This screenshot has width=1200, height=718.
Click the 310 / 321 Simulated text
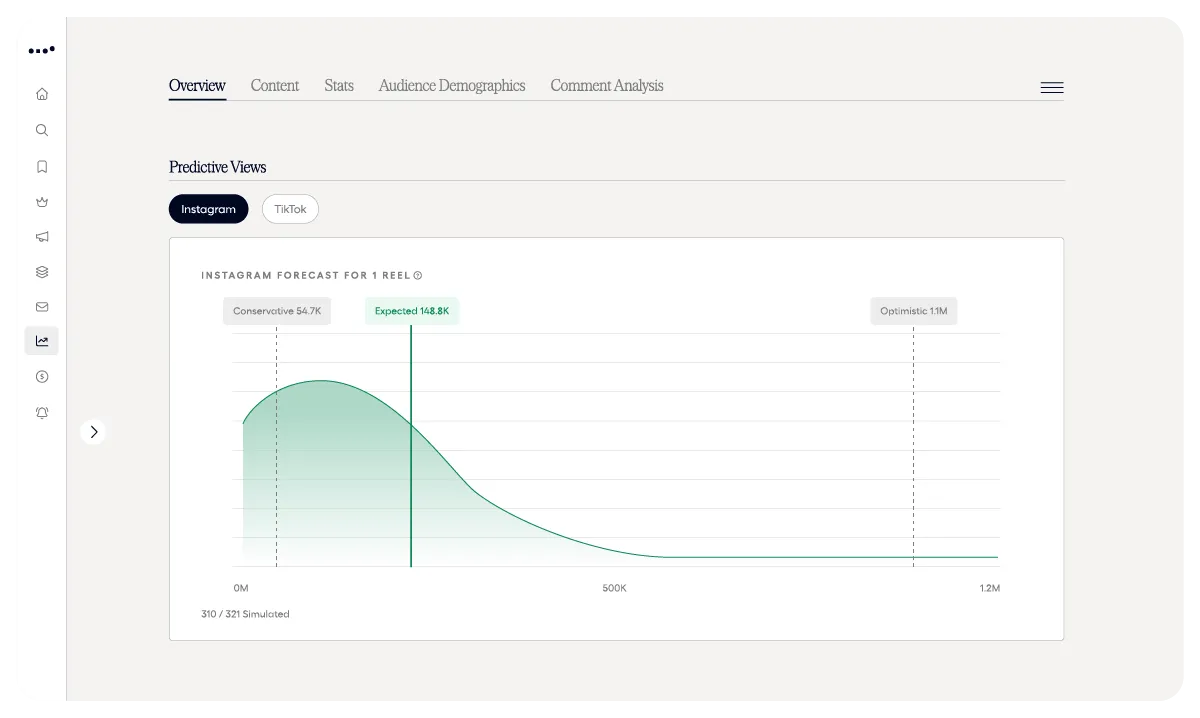click(245, 614)
